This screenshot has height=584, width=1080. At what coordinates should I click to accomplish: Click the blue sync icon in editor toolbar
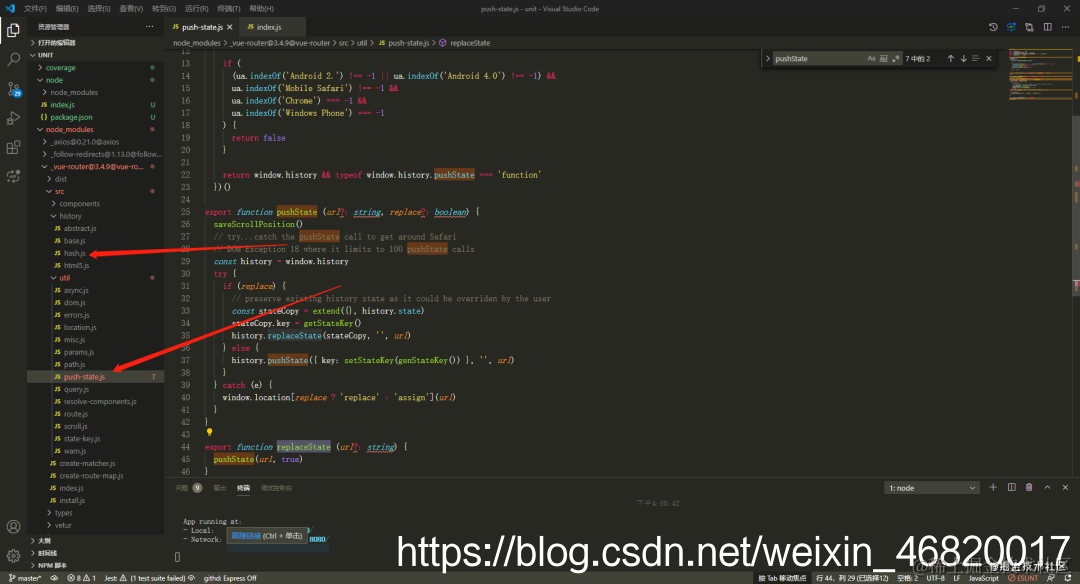click(x=1011, y=27)
